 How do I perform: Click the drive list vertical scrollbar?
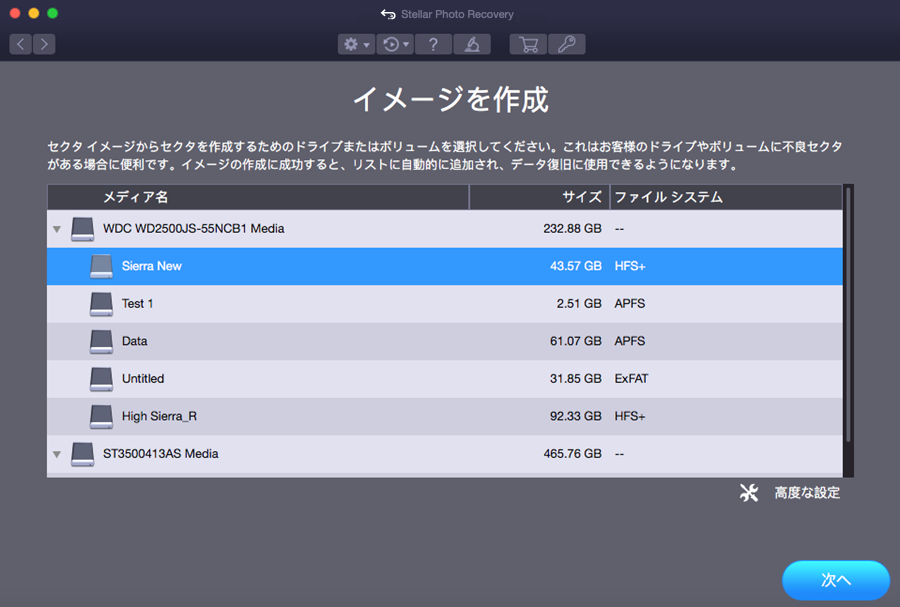(848, 314)
